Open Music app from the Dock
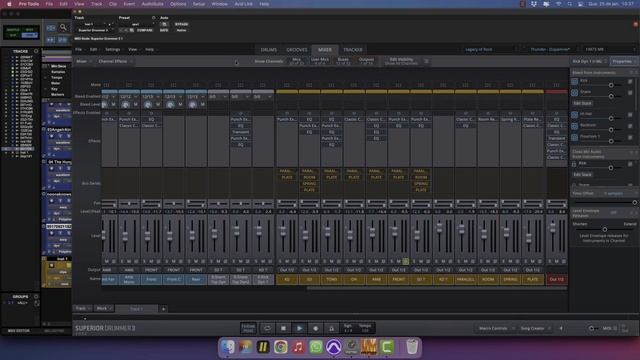 point(298,347)
